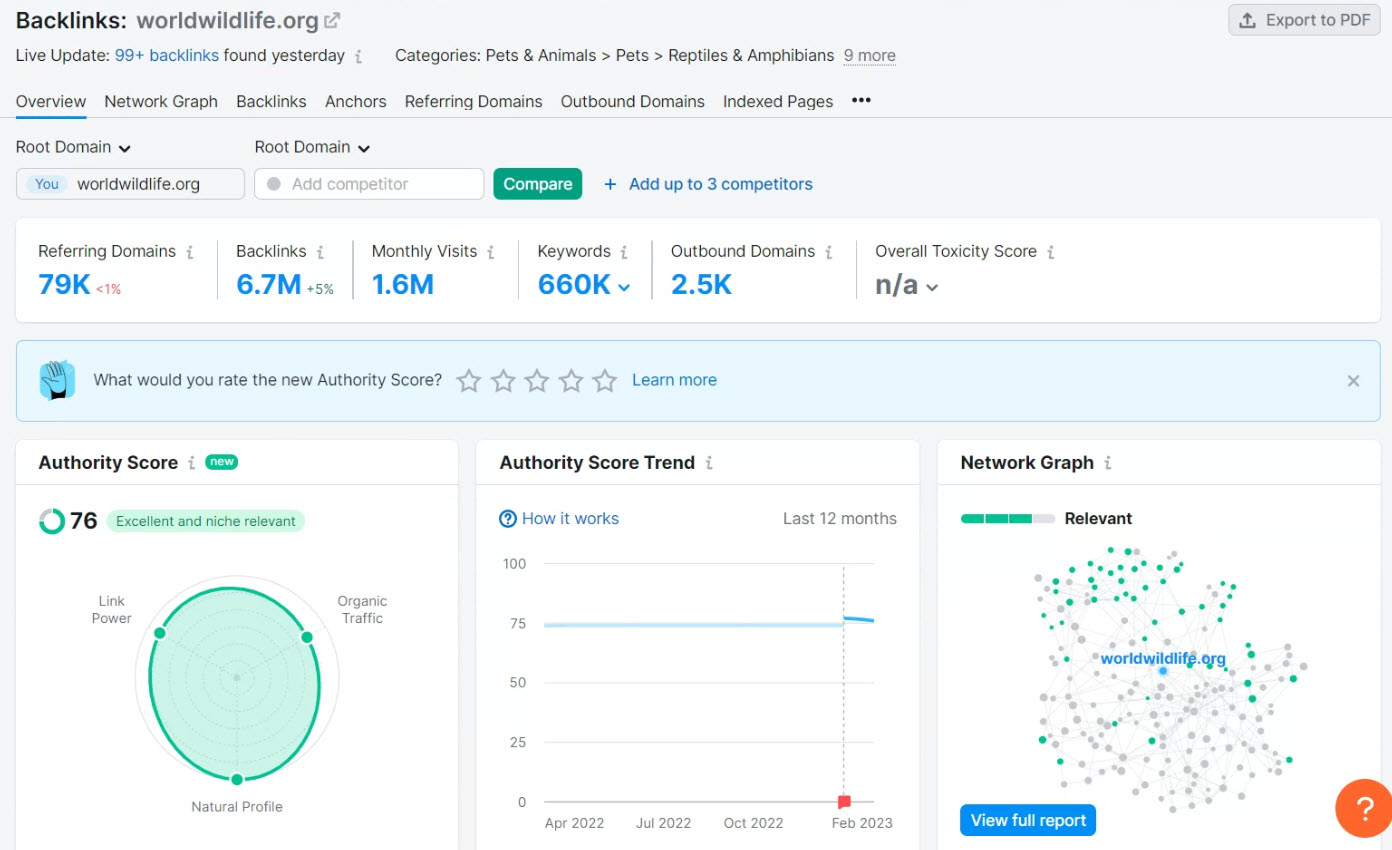Click the Link Power point on radar chart

159,633
